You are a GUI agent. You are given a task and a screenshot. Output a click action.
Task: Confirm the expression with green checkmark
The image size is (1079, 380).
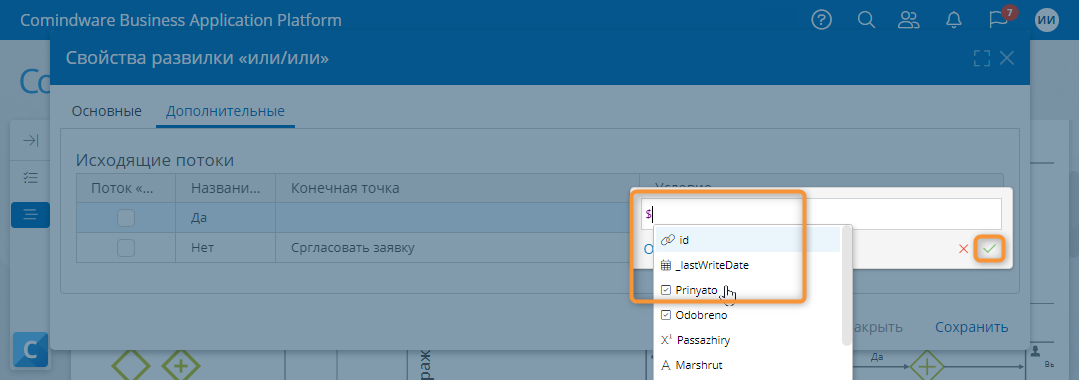tap(989, 249)
